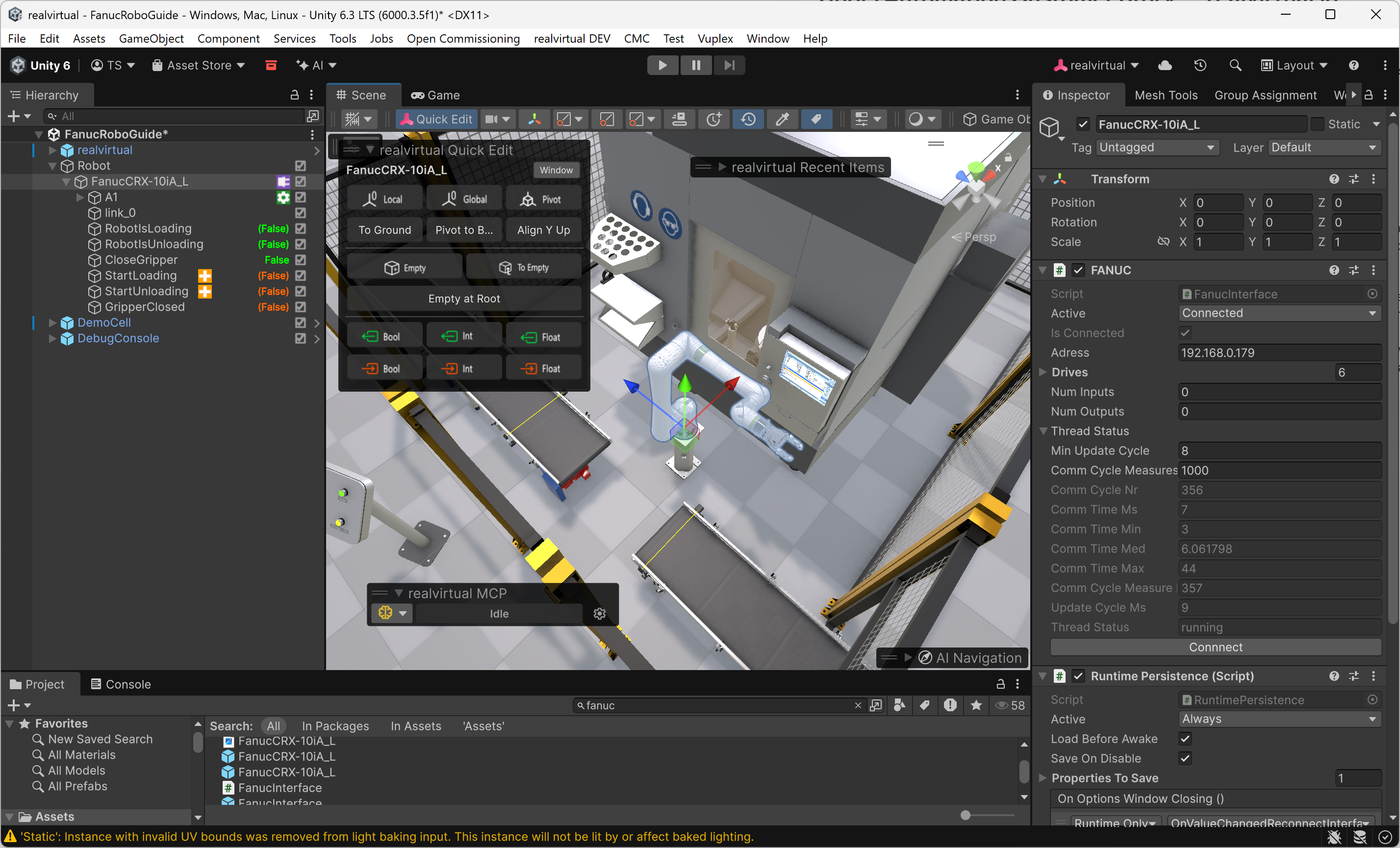Toggle the DemoCell row checkbox in Hierarchy
1400x848 pixels.
coord(301,323)
